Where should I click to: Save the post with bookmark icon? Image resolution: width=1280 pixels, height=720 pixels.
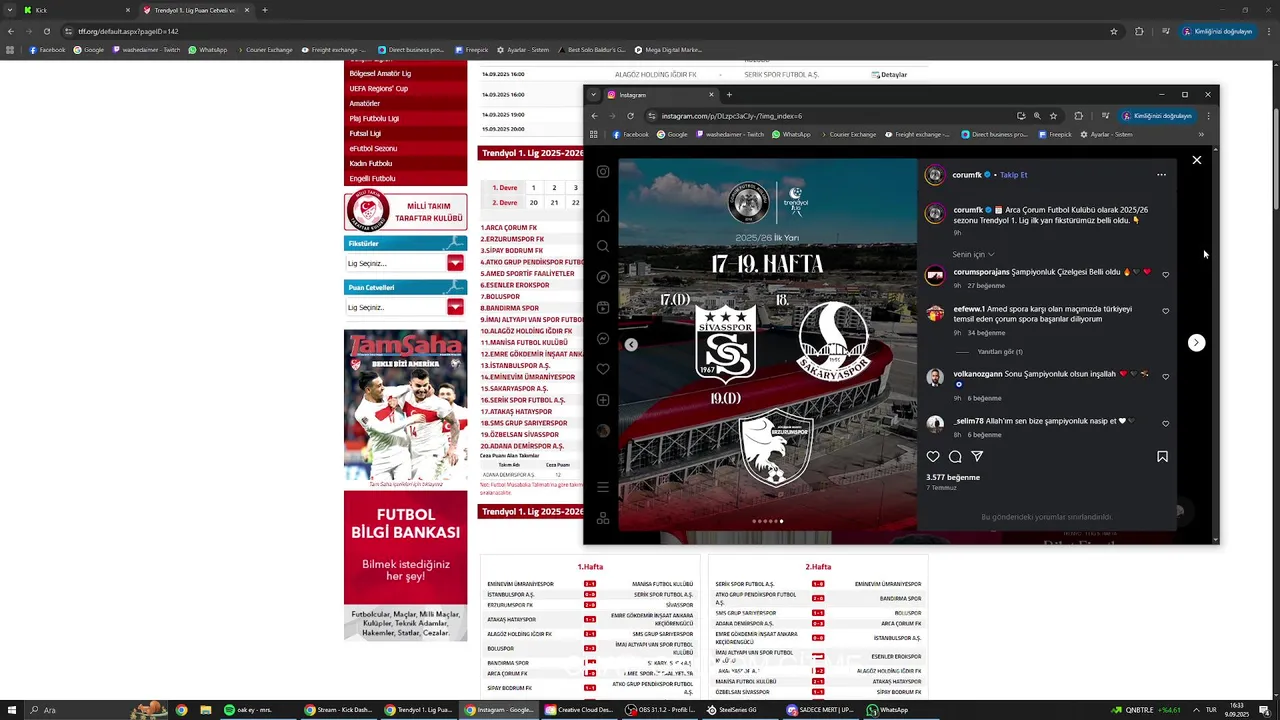coord(1162,457)
